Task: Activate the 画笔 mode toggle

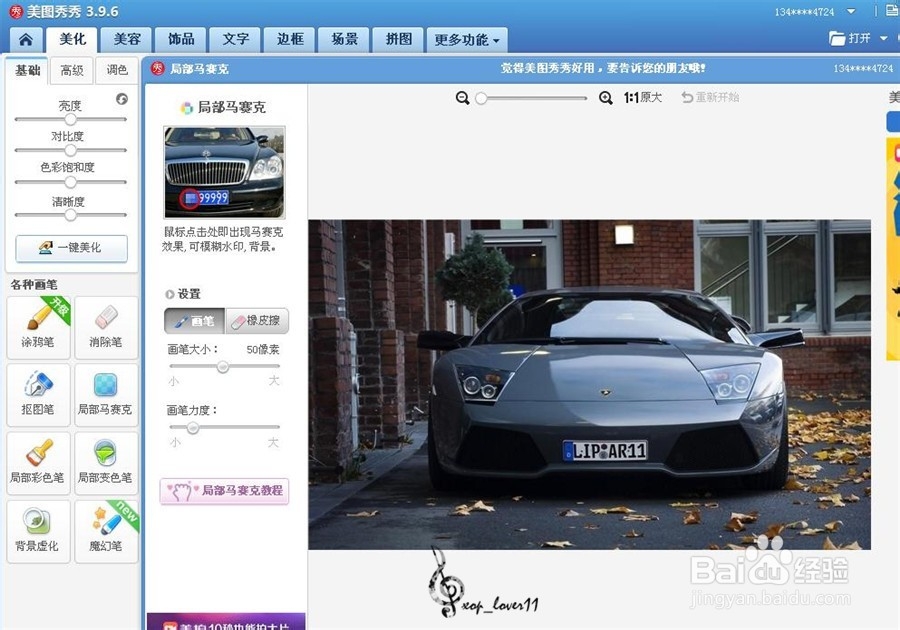Action: coord(195,321)
